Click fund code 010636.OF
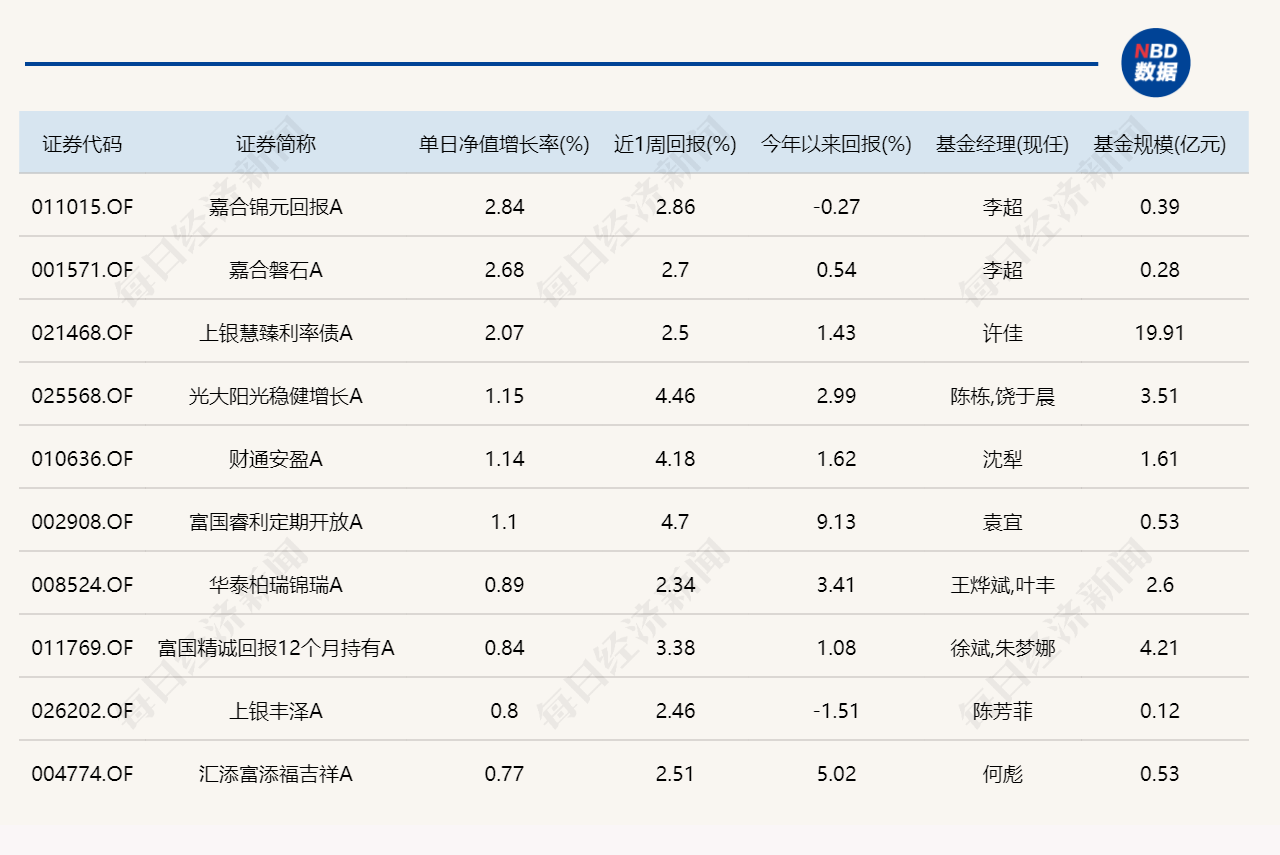 click(82, 459)
